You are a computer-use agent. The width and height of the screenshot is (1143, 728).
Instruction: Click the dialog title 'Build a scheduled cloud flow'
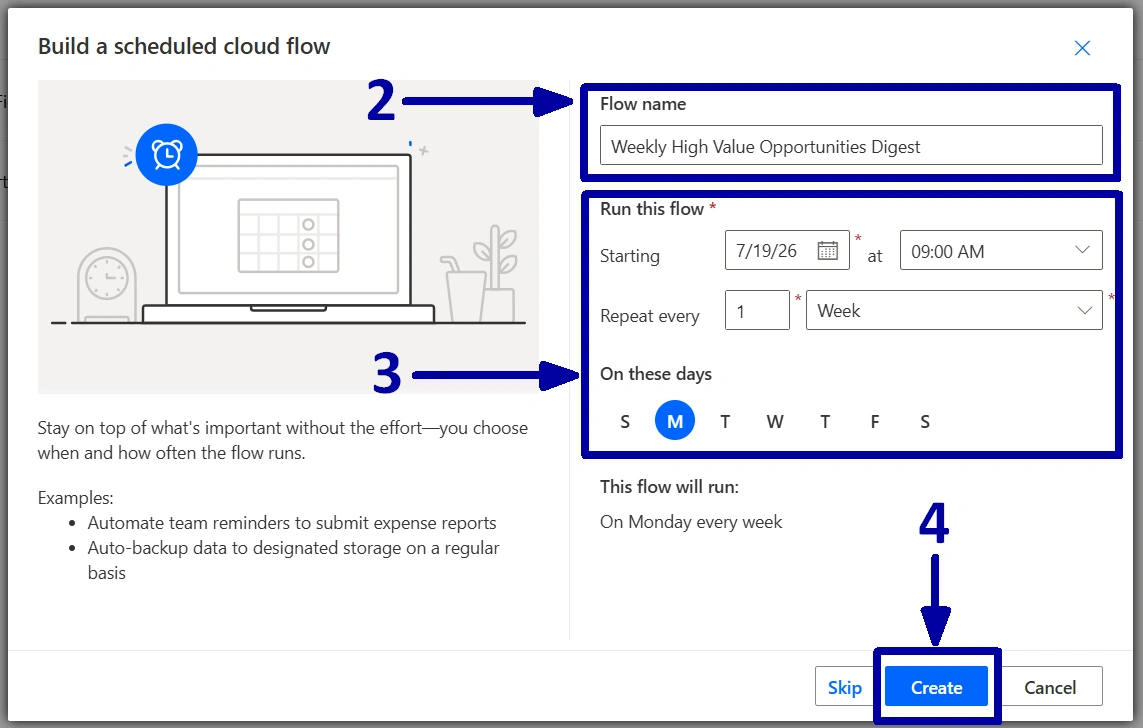[184, 47]
